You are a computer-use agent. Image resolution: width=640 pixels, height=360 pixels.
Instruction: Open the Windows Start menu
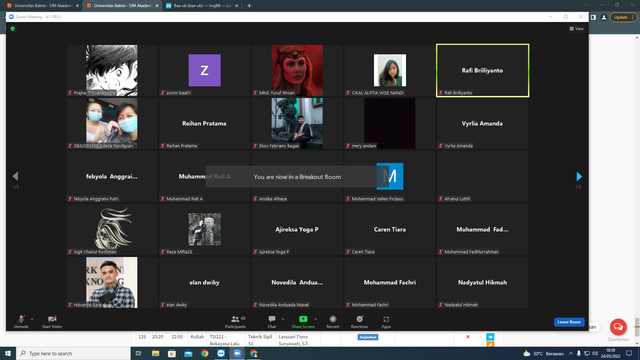tap(8, 353)
